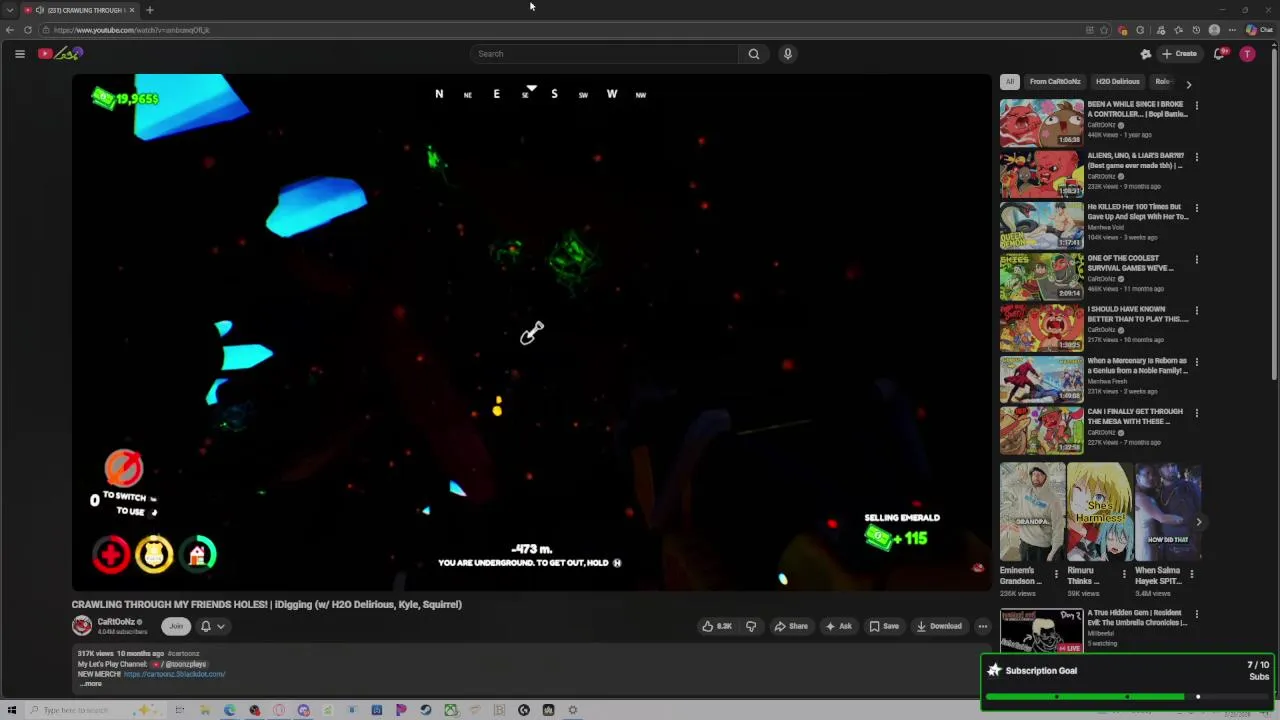Open Settings gear in taskbar
The width and height of the screenshot is (1280, 720).
(573, 710)
